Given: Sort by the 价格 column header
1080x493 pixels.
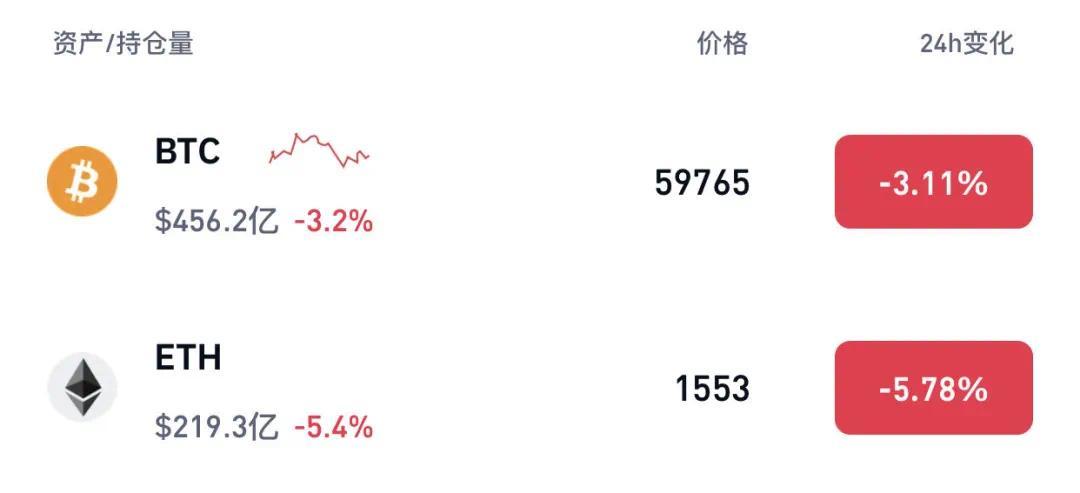Looking at the screenshot, I should click(722, 43).
